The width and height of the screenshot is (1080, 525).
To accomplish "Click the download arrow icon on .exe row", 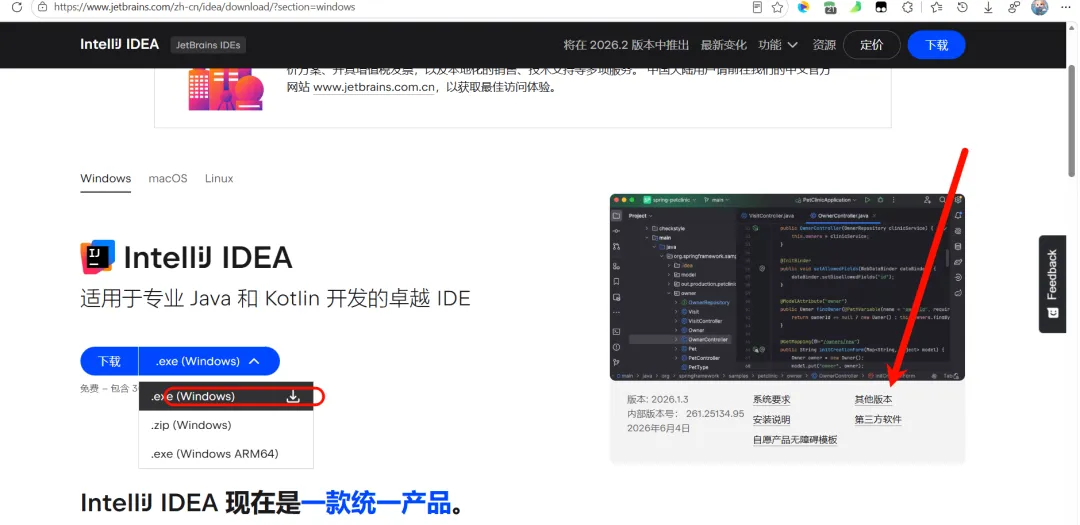I will (293, 397).
